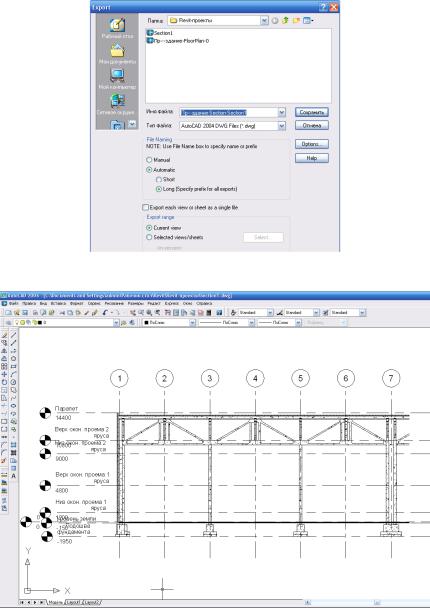Select the Circle draw tool
Screen dimensions: 430x608
(x=14, y=382)
